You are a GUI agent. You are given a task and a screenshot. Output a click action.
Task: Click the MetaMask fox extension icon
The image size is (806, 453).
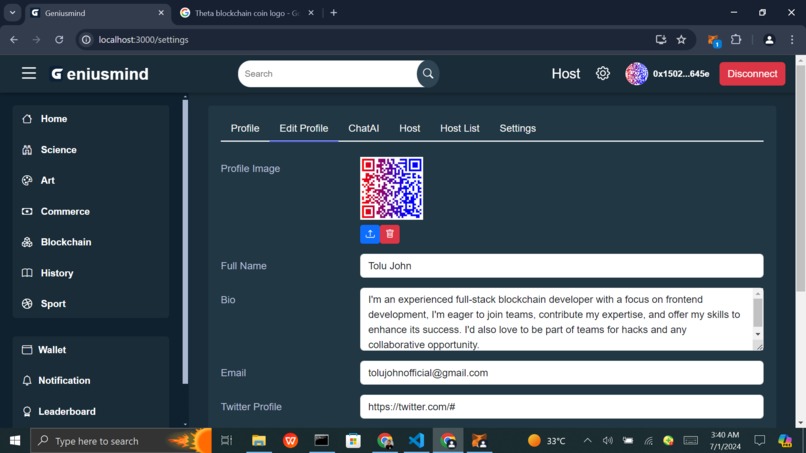coord(713,40)
